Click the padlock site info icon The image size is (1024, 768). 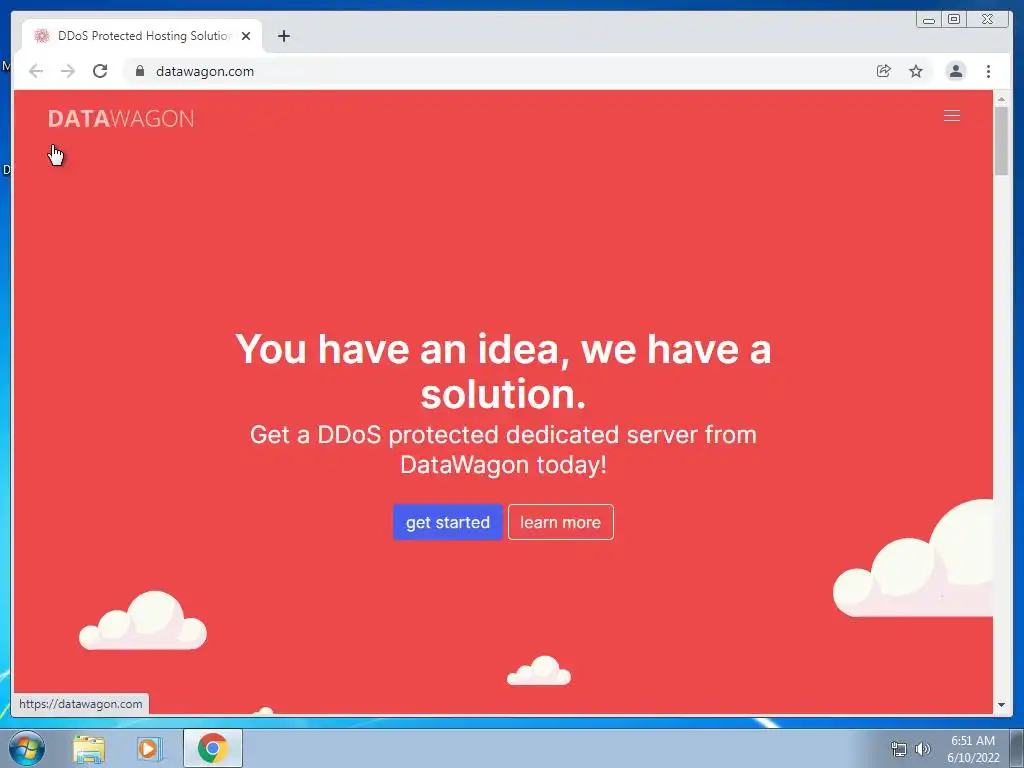tap(140, 71)
